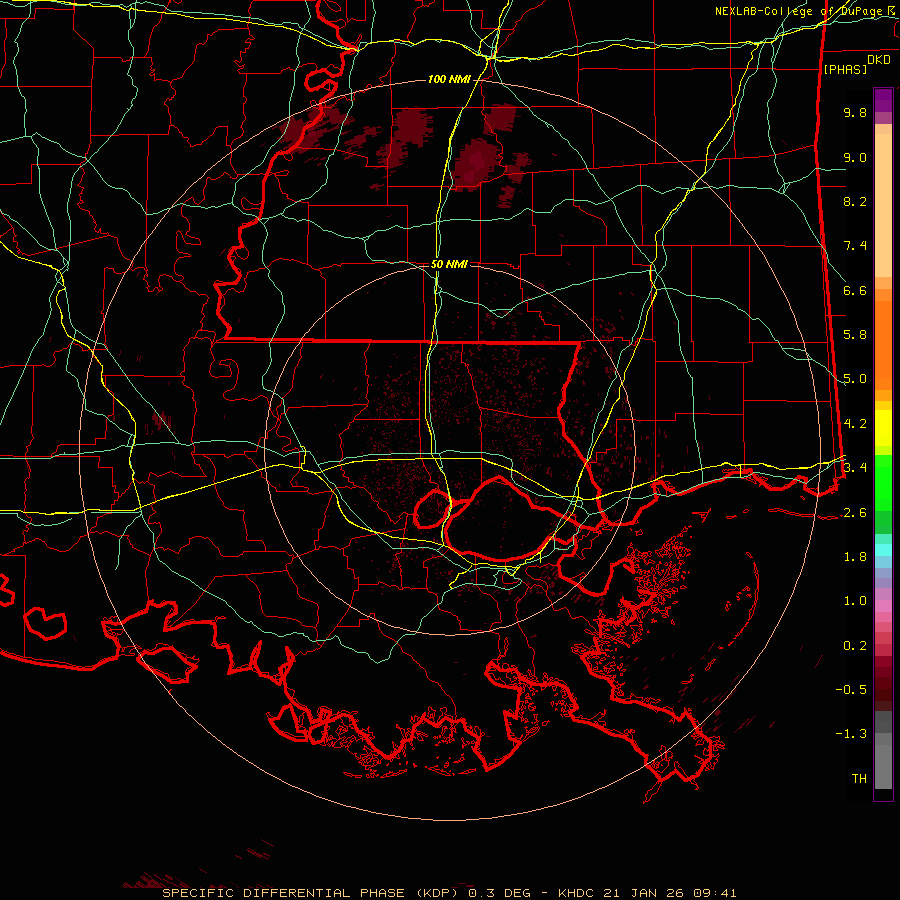Image resolution: width=900 pixels, height=900 pixels.
Task: Click SPECIFIC DIFFERENTIAL PHASE in the caption
Action: click(x=283, y=893)
